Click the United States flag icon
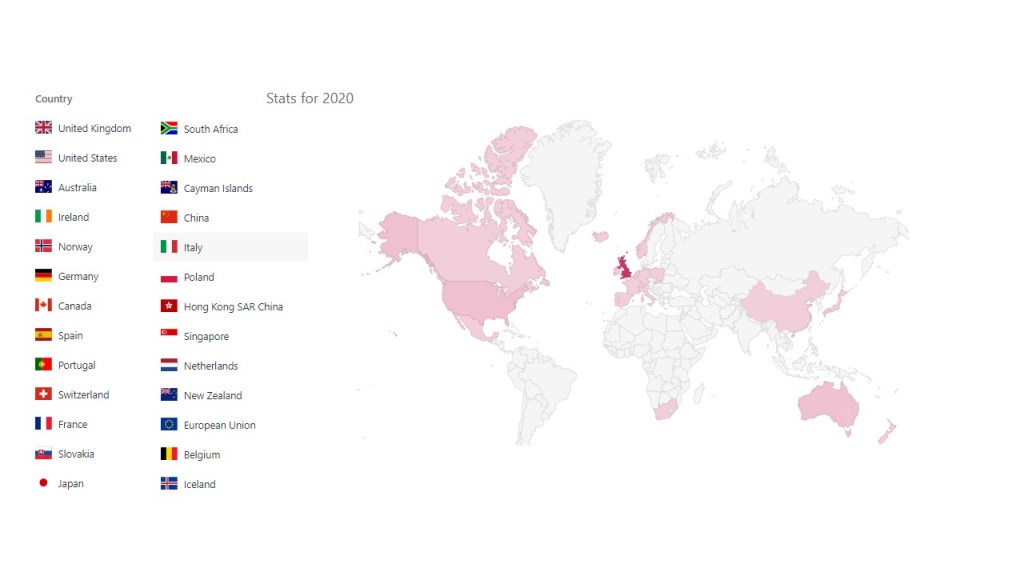The image size is (1024, 576). (x=43, y=158)
